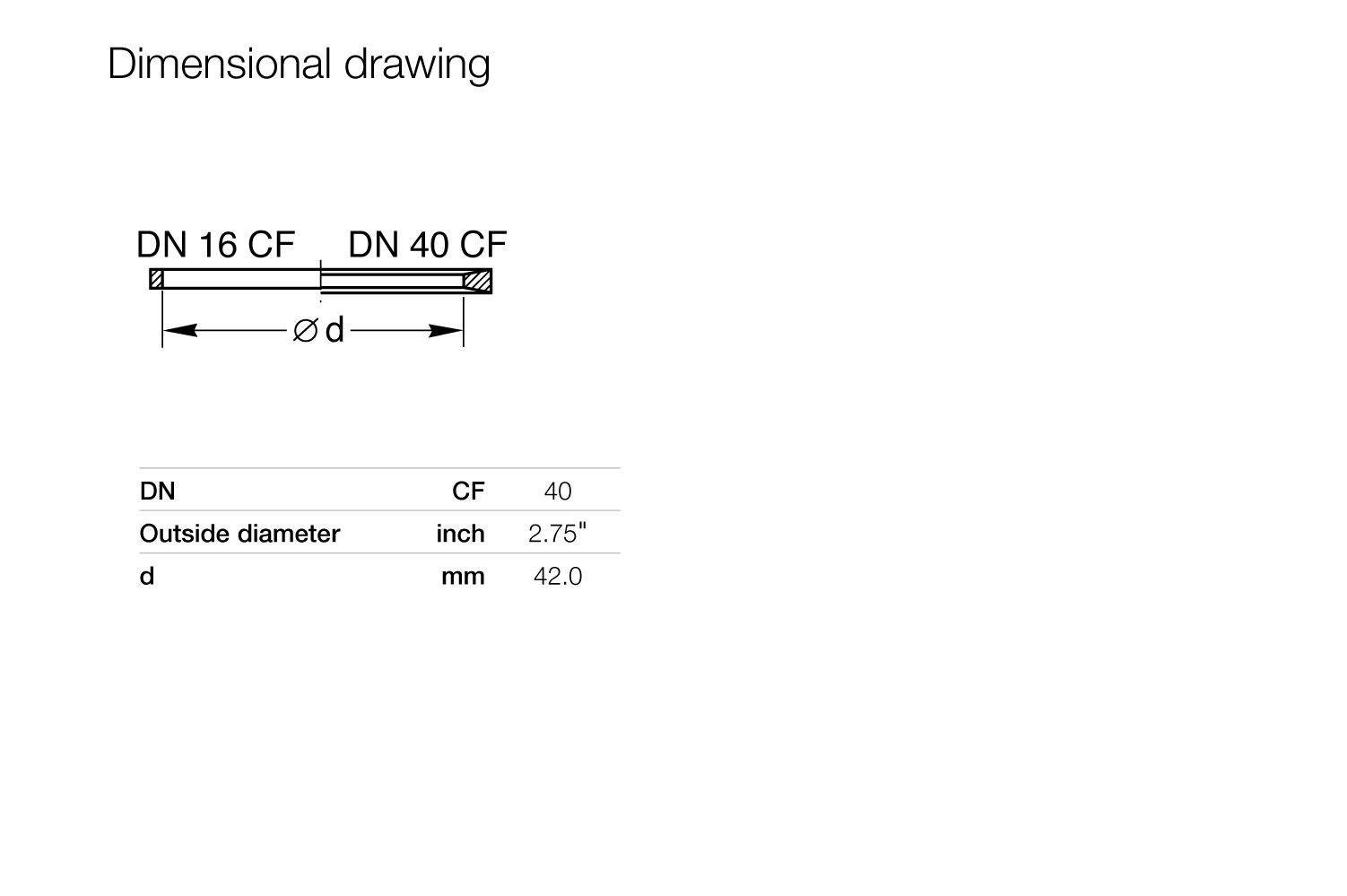
Task: Click the Outside diameter row label
Action: [239, 534]
